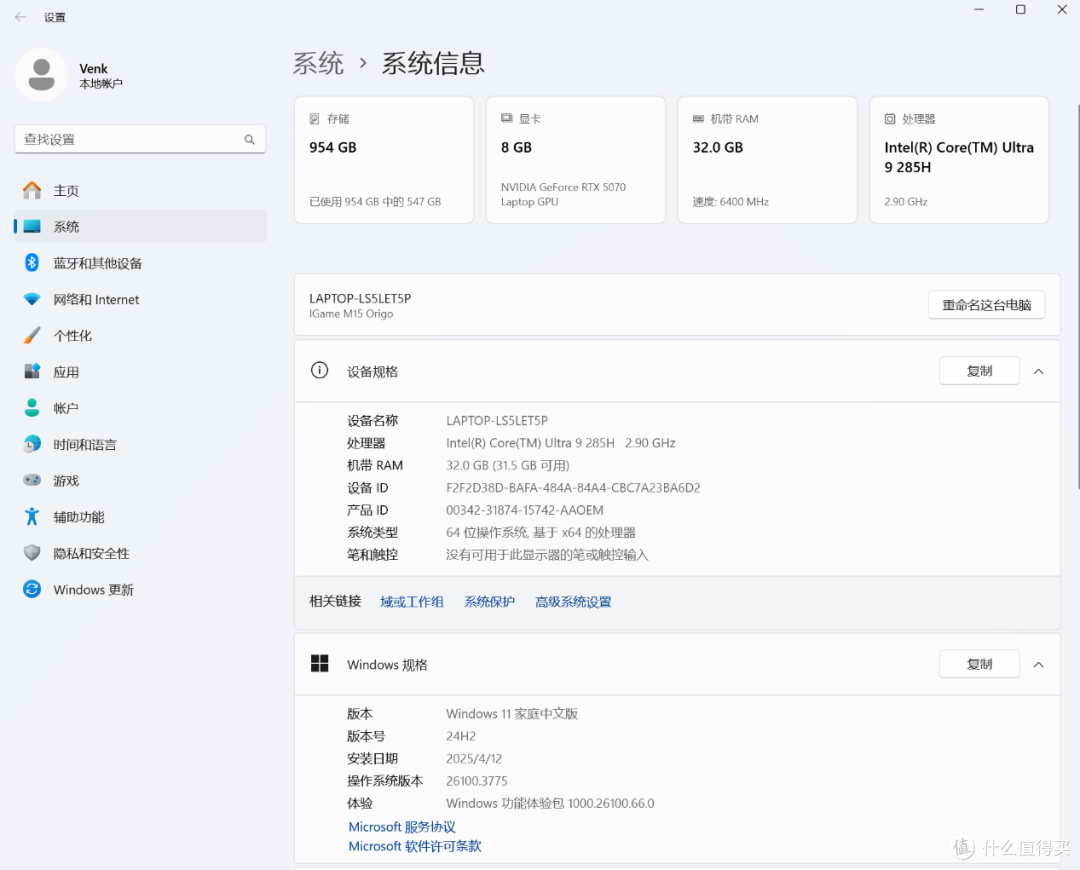Open Microsoft 服务协议 link
The width and height of the screenshot is (1080, 870).
pyautogui.click(x=402, y=827)
